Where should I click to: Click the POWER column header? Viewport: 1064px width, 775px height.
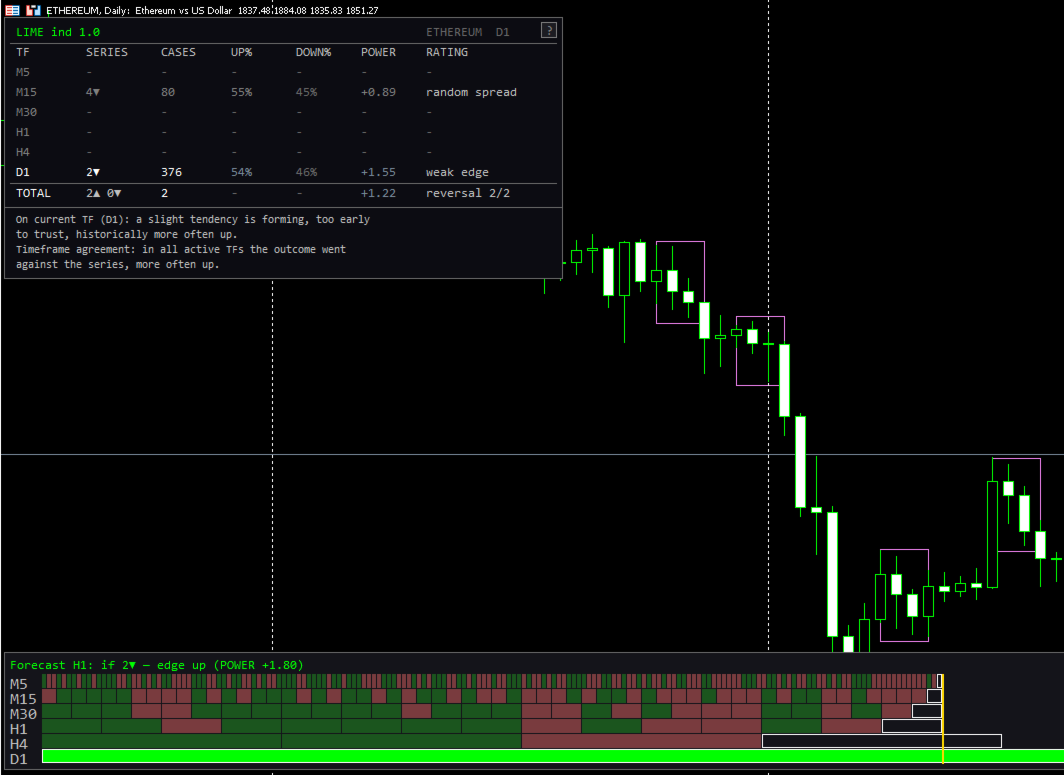[x=379, y=52]
